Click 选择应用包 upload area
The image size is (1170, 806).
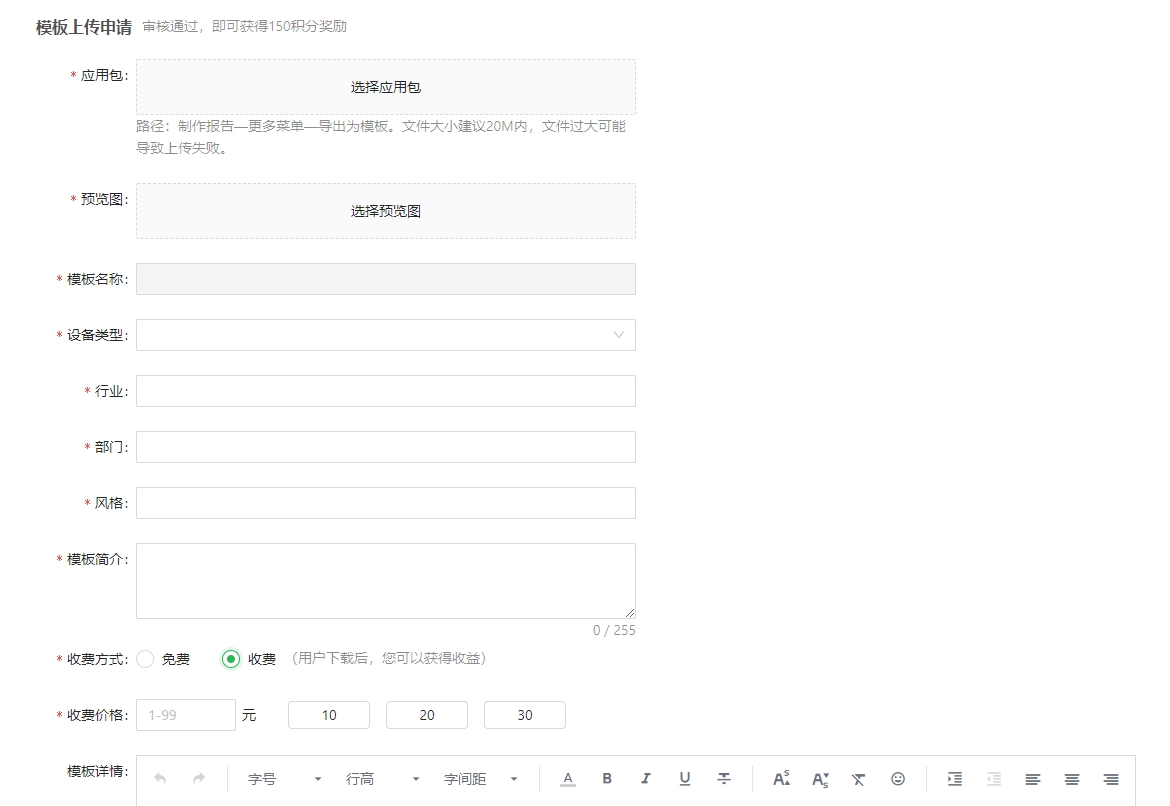coord(385,87)
